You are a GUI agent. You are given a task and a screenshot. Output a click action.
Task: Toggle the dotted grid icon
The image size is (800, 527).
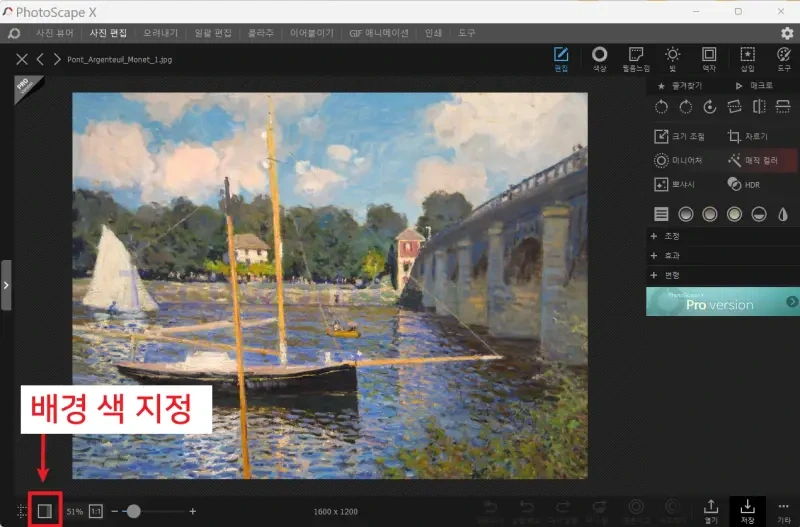tap(22, 511)
